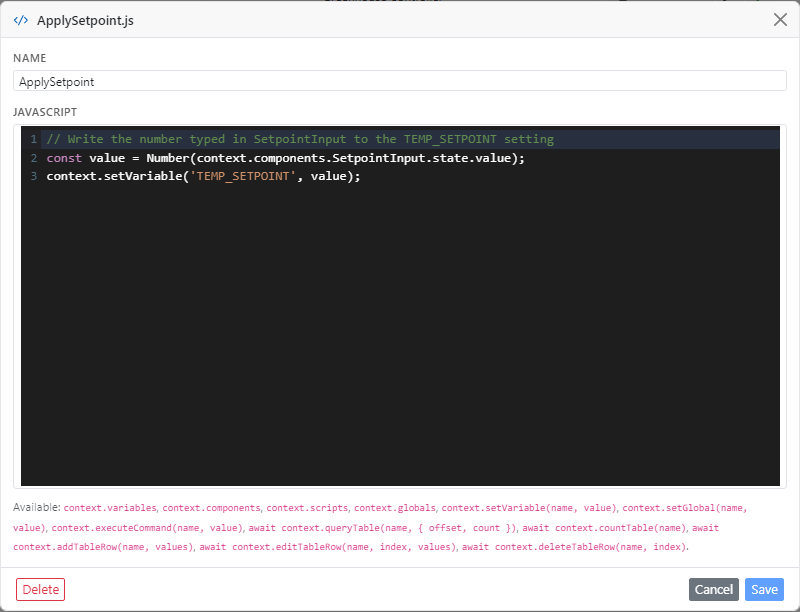Click the await context.queryTable hint

382,528
